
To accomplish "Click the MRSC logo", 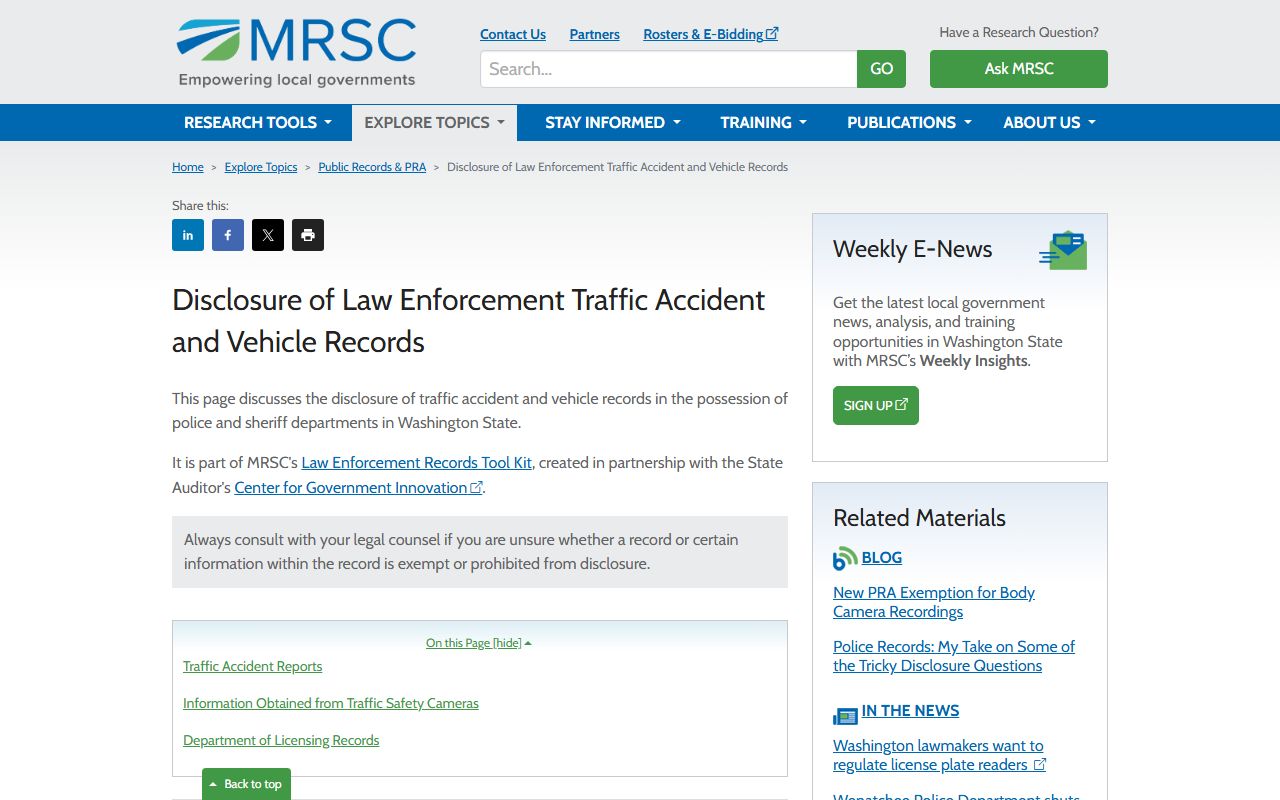I will pos(296,52).
